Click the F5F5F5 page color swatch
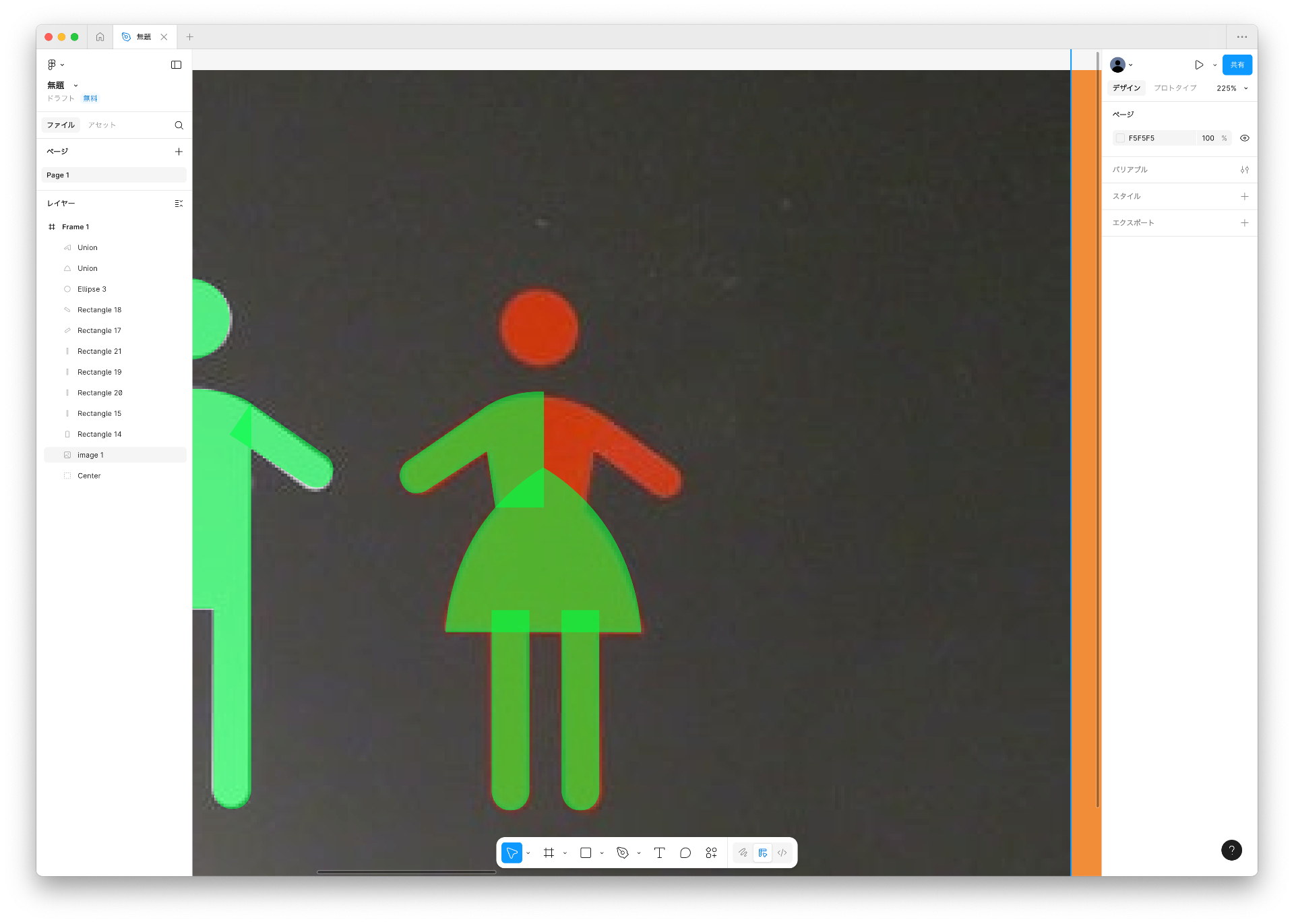This screenshot has height=924, width=1294. 1121,138
